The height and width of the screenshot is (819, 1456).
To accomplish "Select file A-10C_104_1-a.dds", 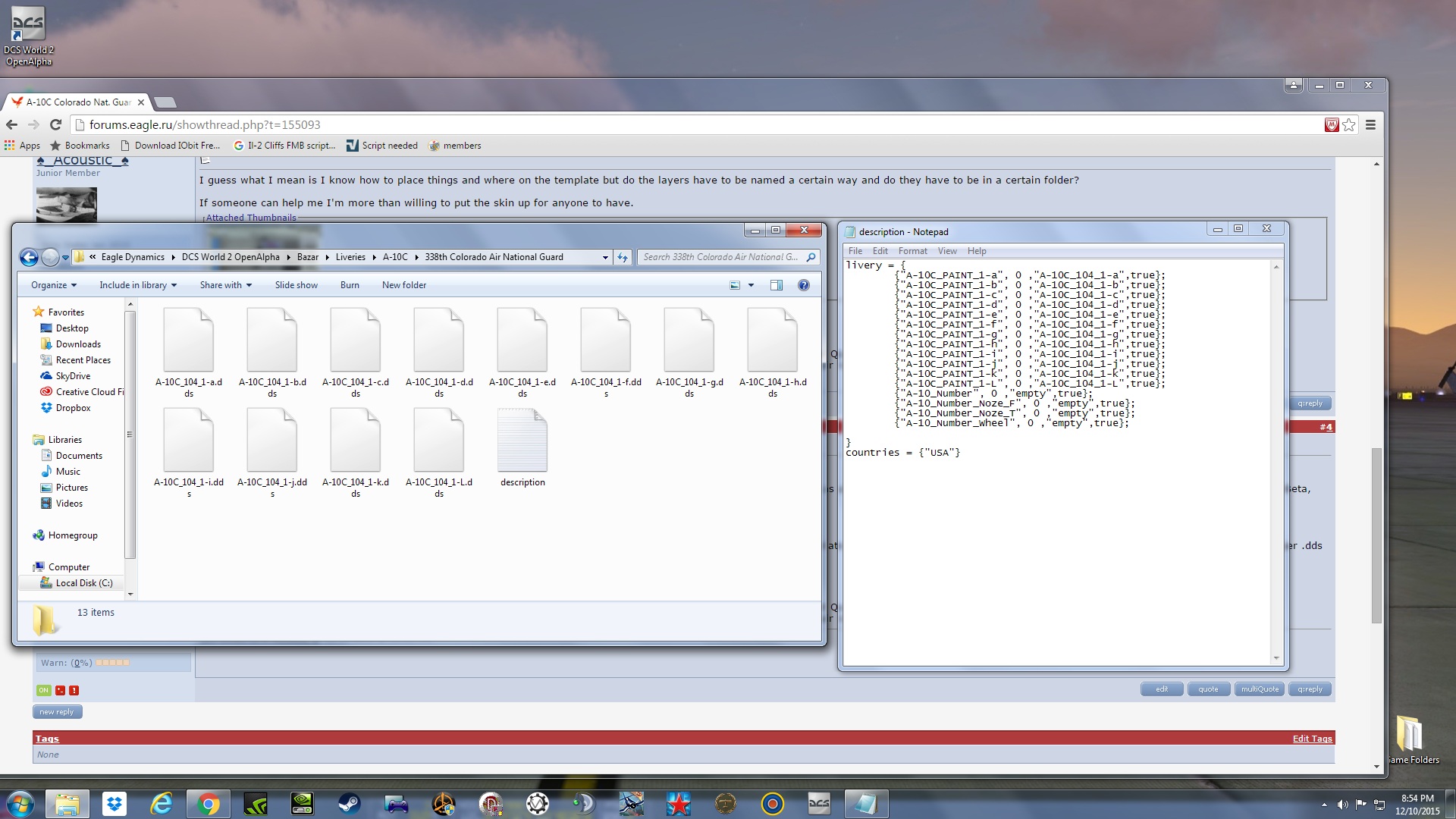I will click(189, 353).
